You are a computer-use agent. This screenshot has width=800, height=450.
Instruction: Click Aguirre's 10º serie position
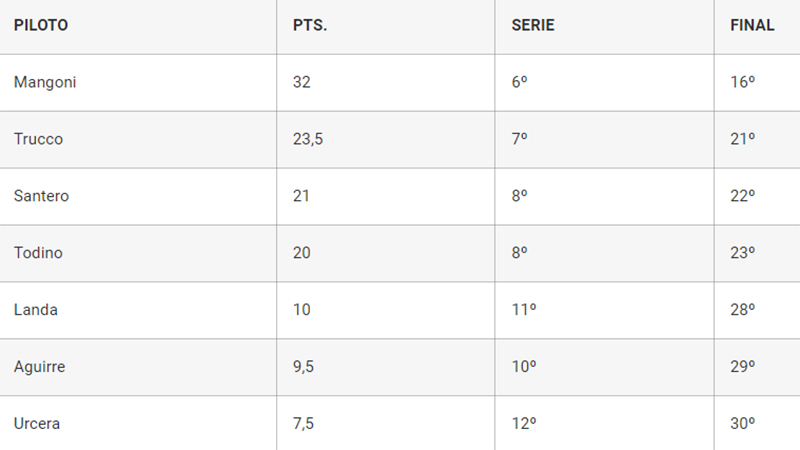click(x=524, y=367)
